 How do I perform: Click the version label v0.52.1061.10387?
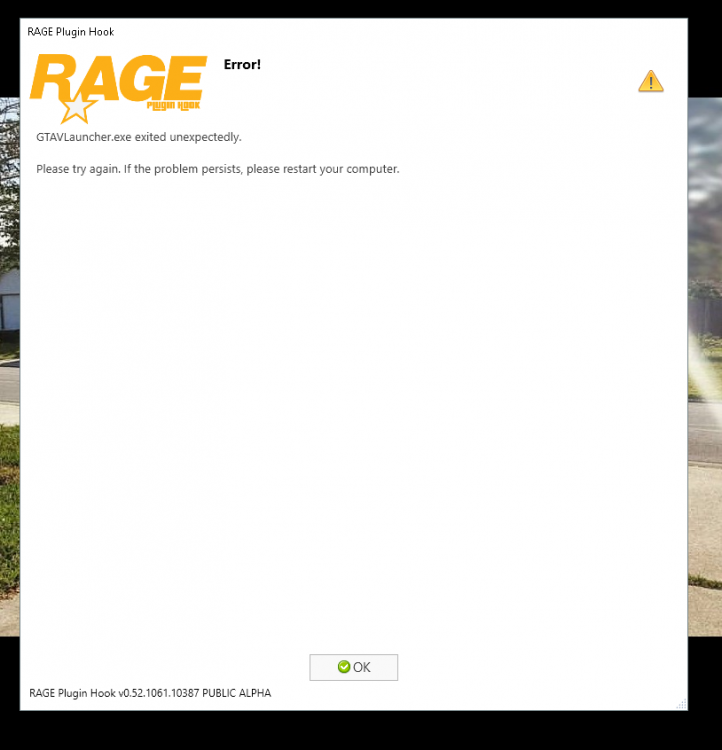(159, 693)
